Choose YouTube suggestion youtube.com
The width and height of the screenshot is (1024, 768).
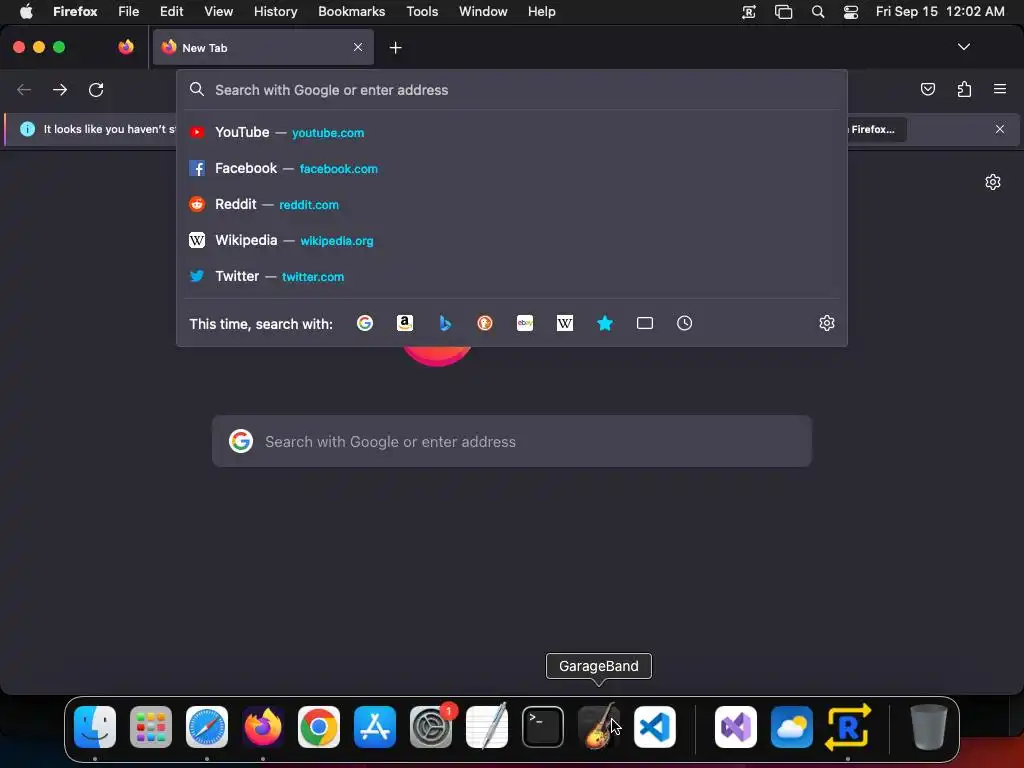pos(512,133)
